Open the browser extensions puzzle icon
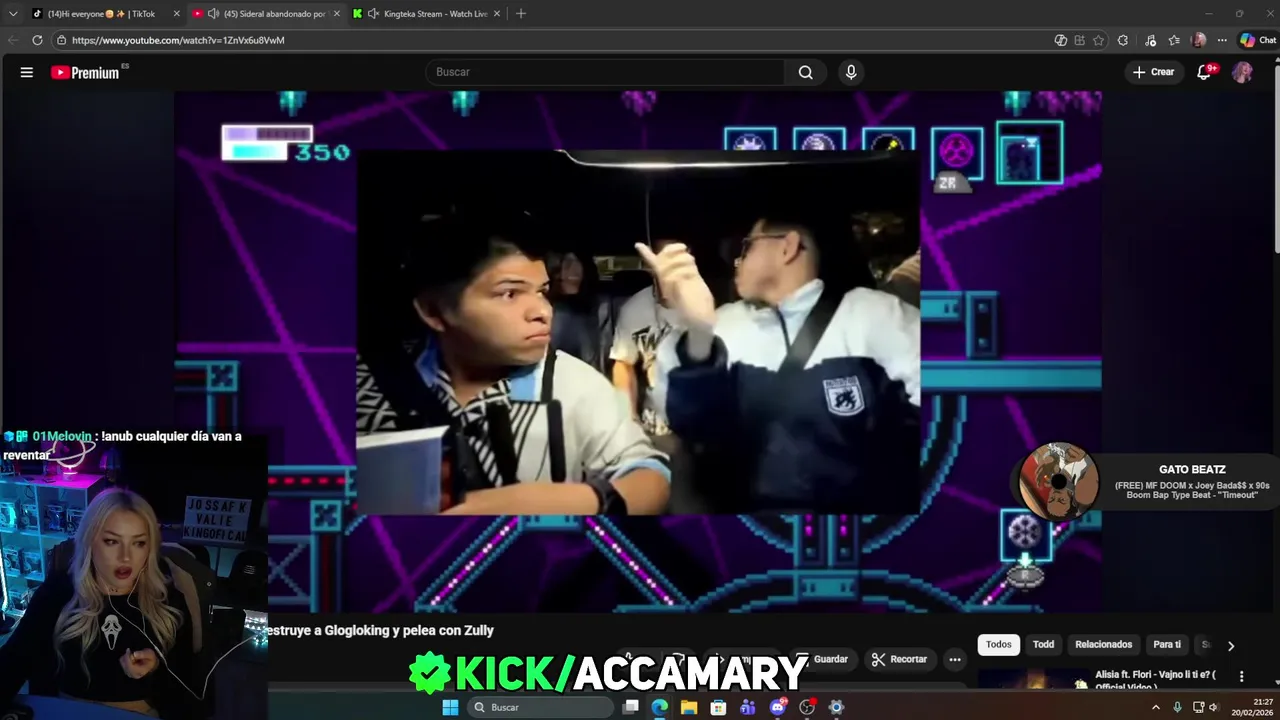 pos(1123,40)
